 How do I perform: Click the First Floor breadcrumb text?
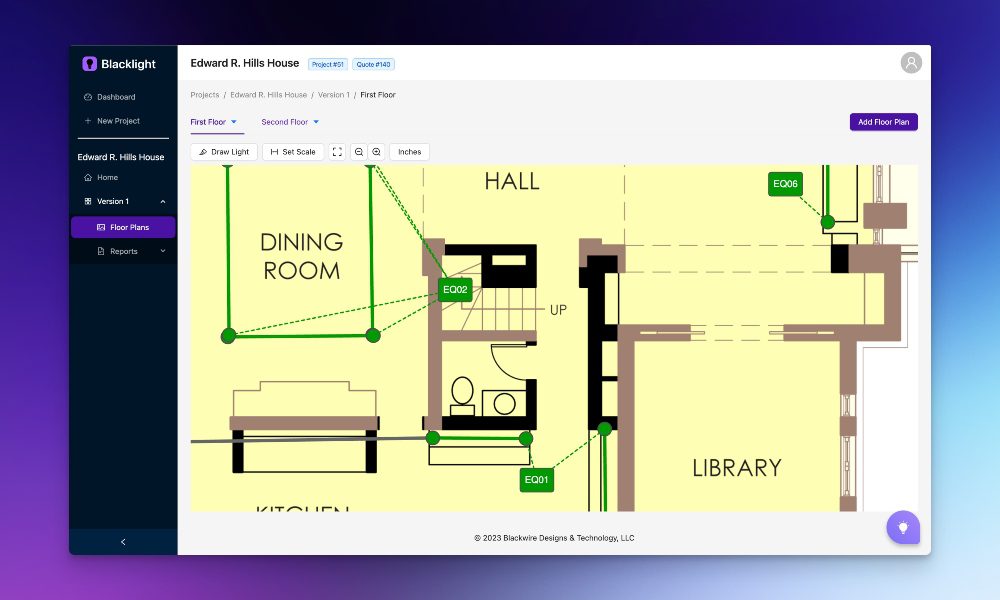click(x=378, y=95)
